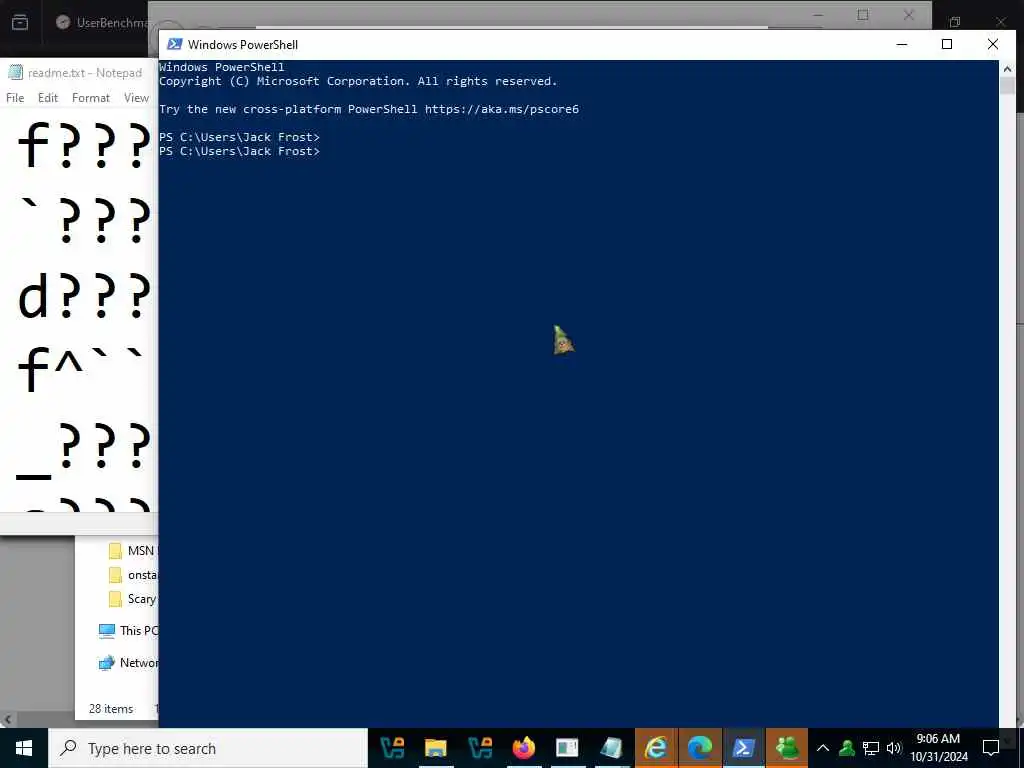Open the volume control in the tray
This screenshot has width=1024, height=768.
click(894, 748)
